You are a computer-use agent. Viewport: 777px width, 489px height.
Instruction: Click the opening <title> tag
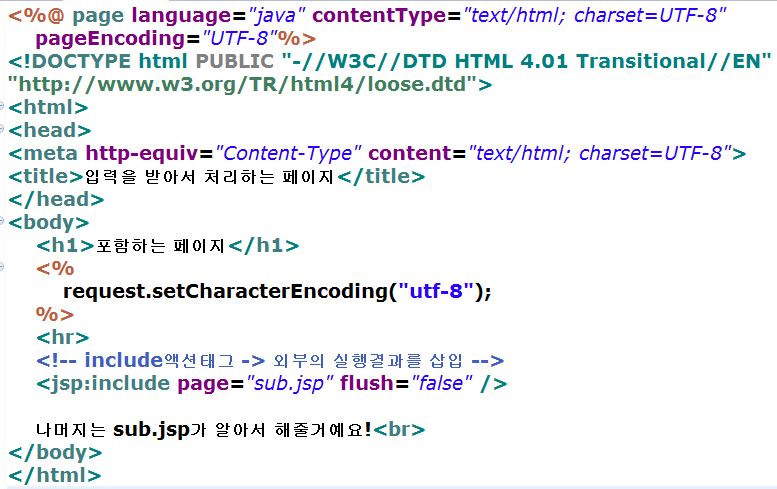[x=46, y=176]
